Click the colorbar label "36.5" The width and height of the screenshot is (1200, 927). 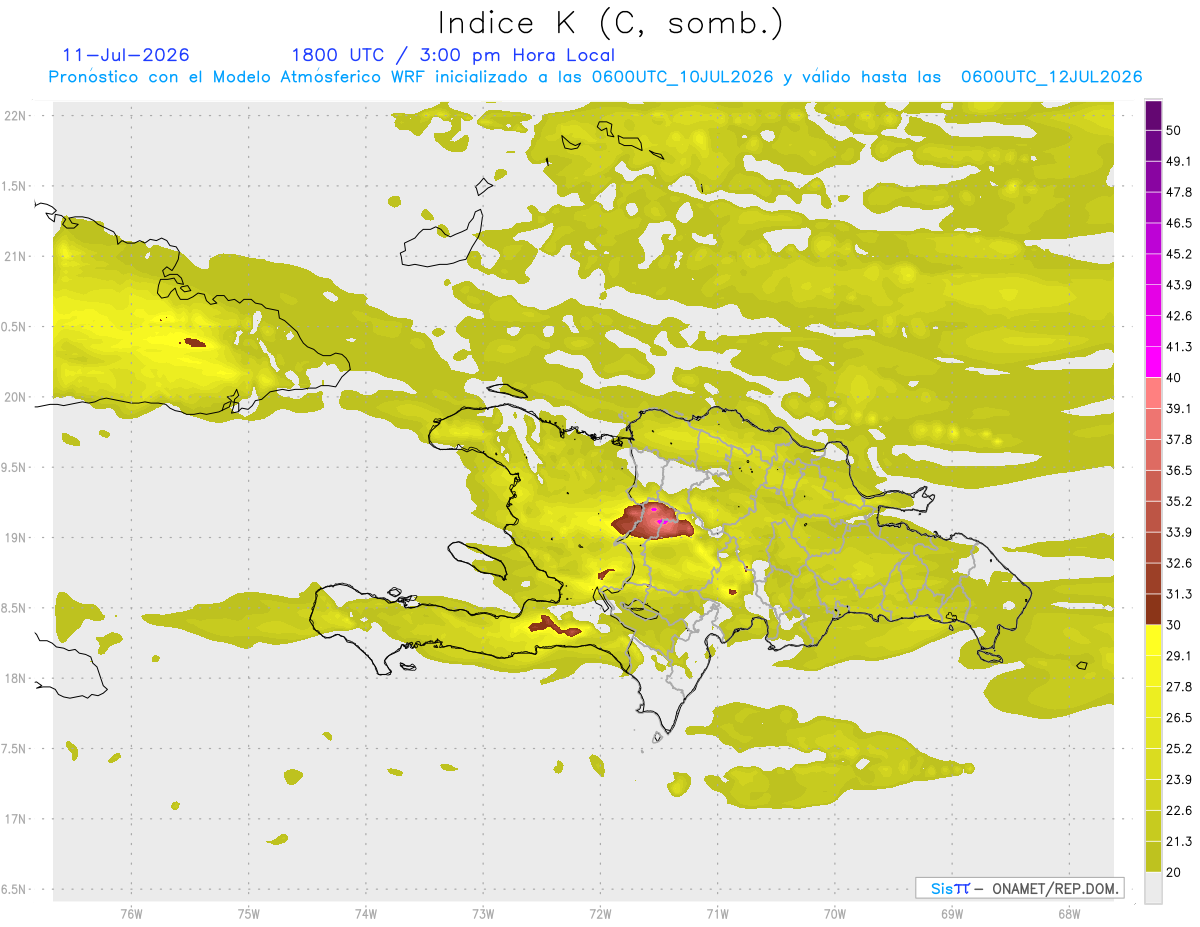(x=1178, y=470)
